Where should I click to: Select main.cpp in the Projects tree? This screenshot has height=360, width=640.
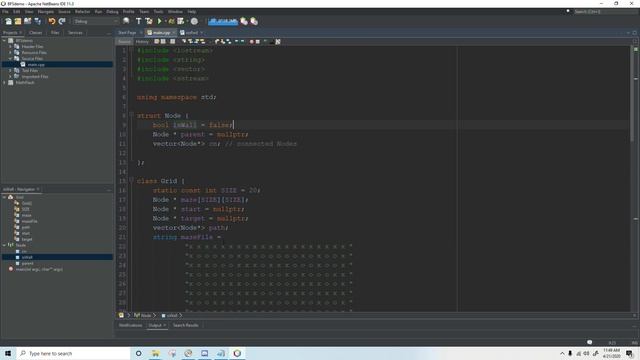36,64
